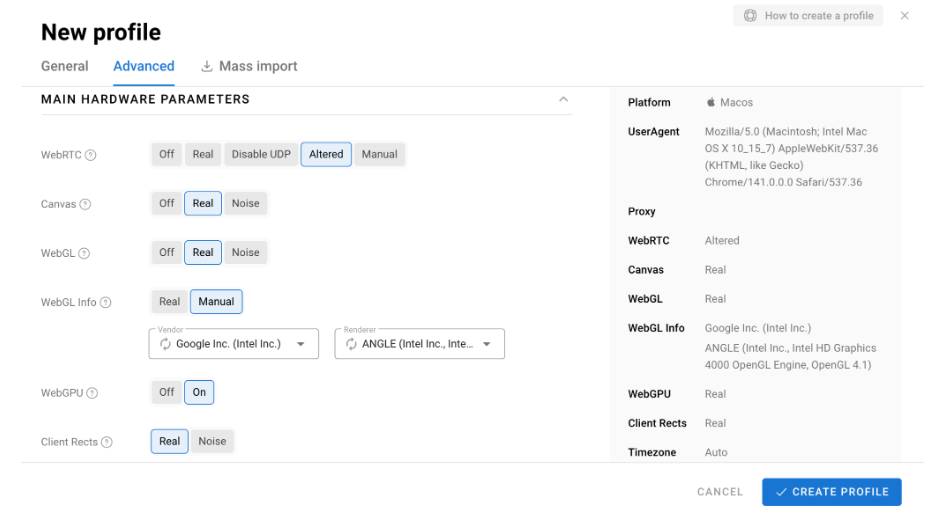Set WebRTC to Disable UDP
This screenshot has height=520, width=945.
(261, 154)
